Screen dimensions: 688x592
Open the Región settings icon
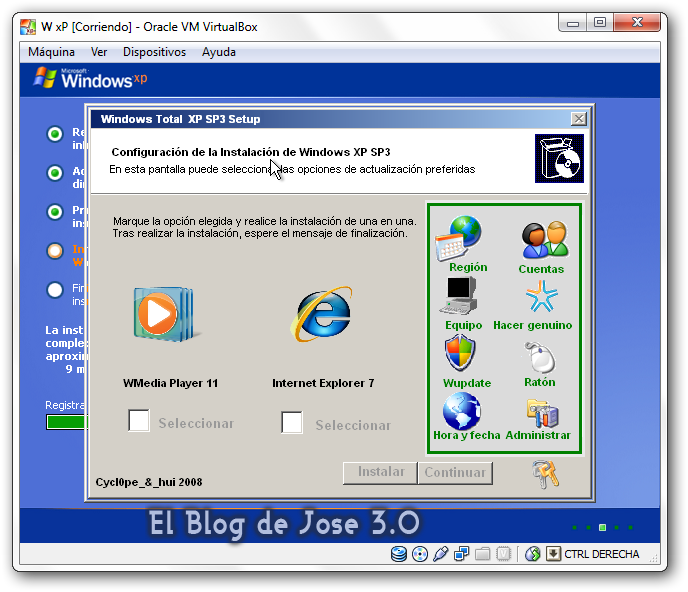pyautogui.click(x=459, y=237)
